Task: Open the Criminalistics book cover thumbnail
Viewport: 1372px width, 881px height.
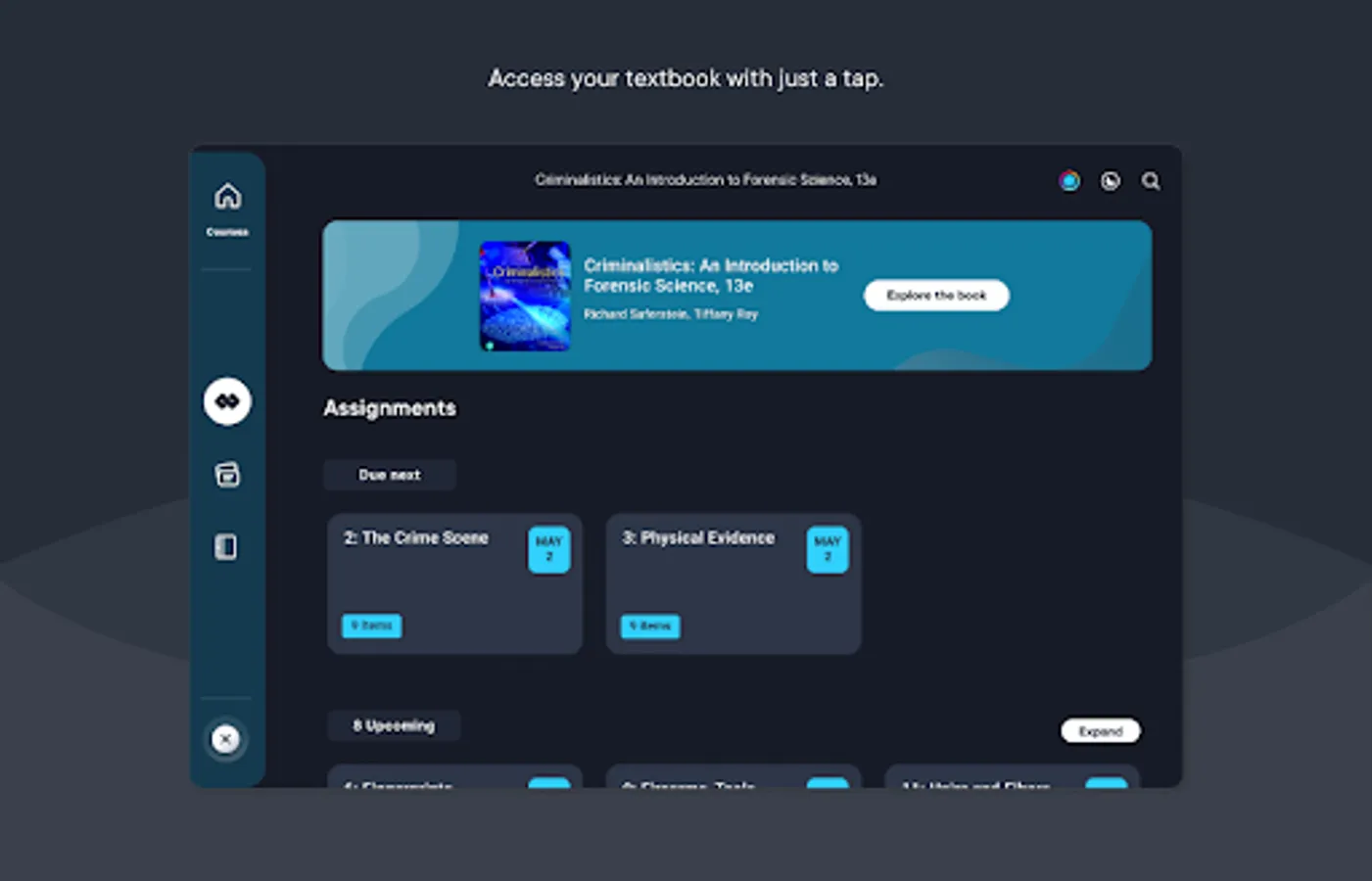Action: tap(525, 296)
